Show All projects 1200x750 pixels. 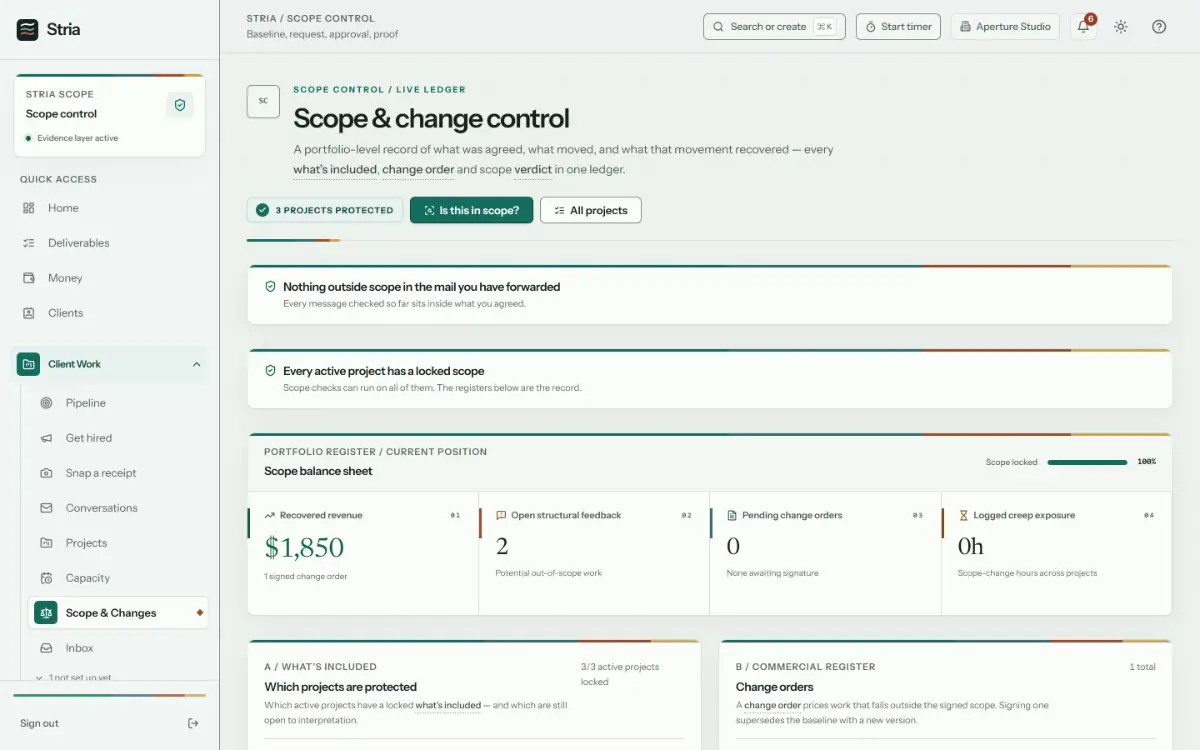pyautogui.click(x=590, y=210)
